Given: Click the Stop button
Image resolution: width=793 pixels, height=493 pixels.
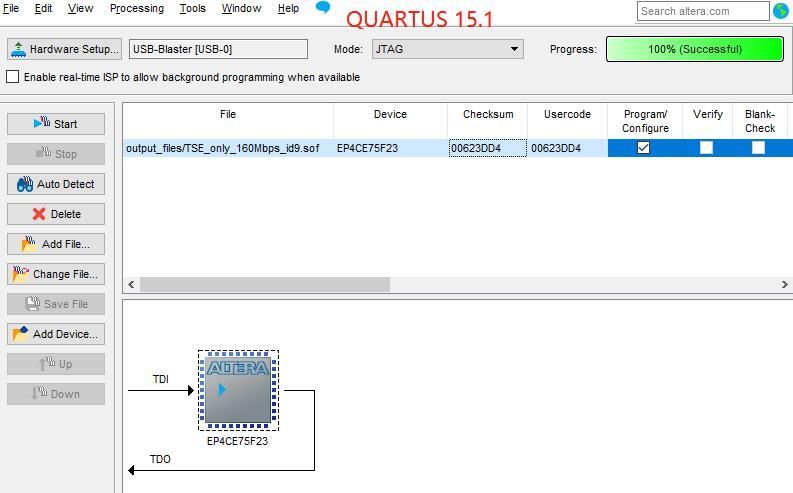Looking at the screenshot, I should click(56, 154).
